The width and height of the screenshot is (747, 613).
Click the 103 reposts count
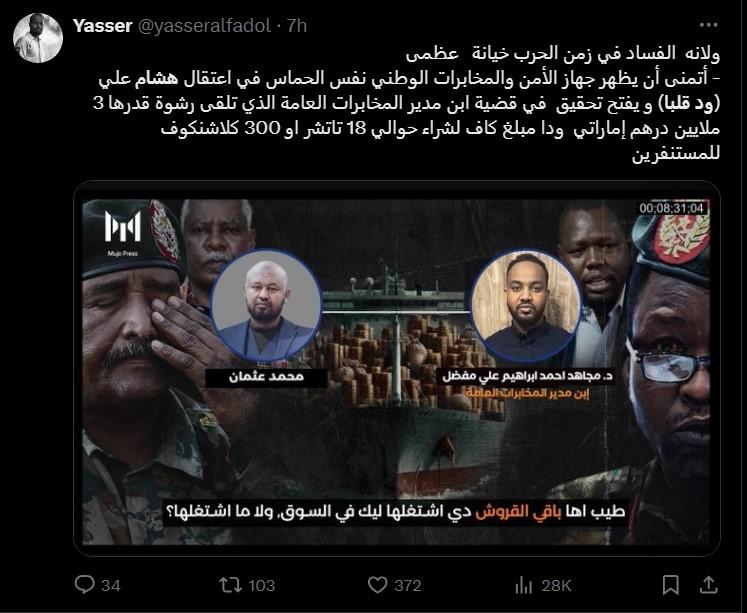[x=262, y=585]
